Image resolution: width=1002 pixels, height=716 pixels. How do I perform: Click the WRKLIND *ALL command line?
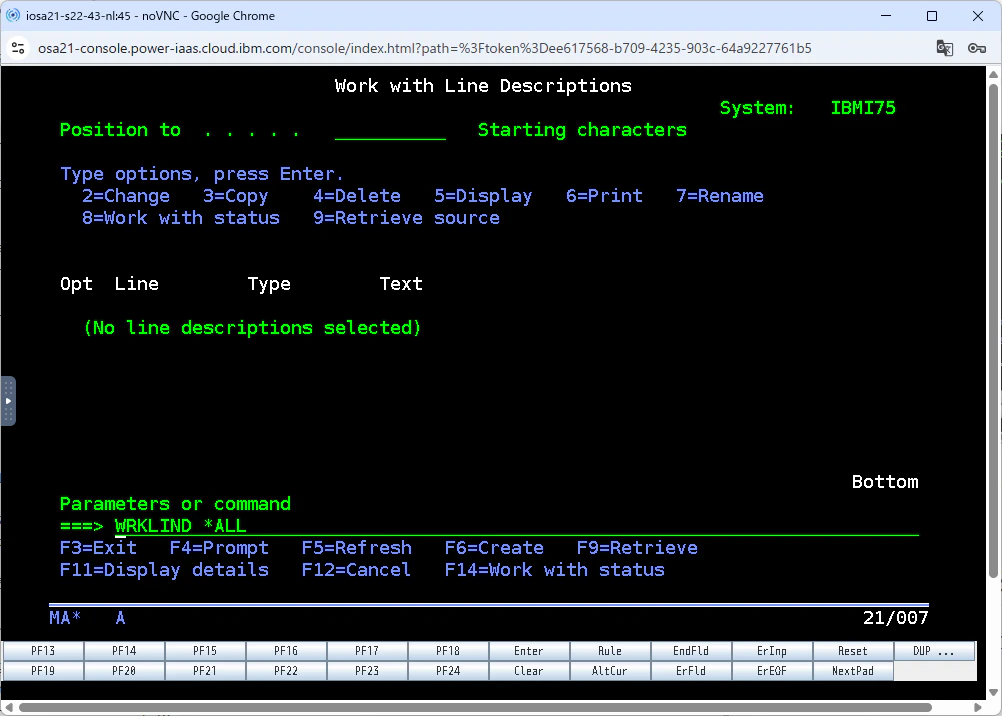[x=516, y=526]
